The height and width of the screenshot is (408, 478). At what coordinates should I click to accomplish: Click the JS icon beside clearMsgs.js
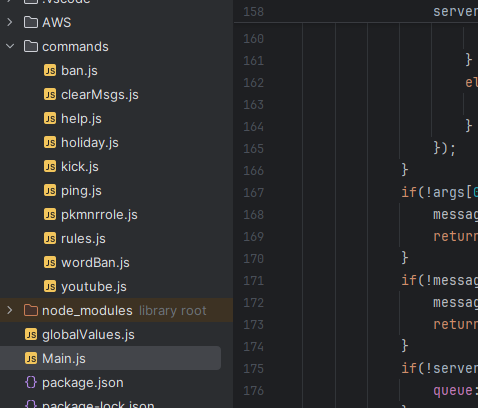(x=50, y=94)
